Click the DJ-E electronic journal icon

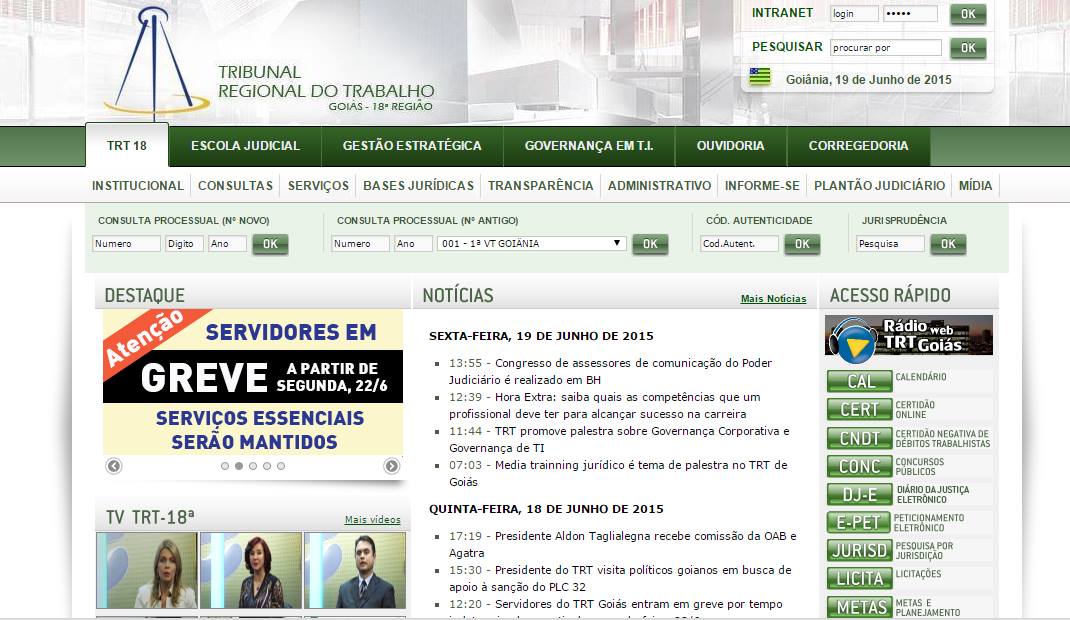(x=859, y=494)
